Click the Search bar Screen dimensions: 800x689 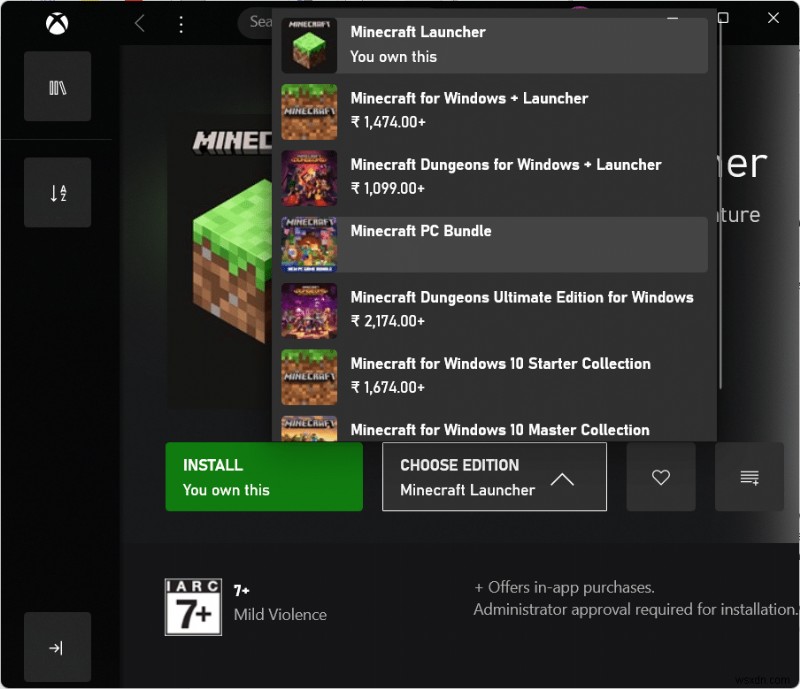click(262, 22)
